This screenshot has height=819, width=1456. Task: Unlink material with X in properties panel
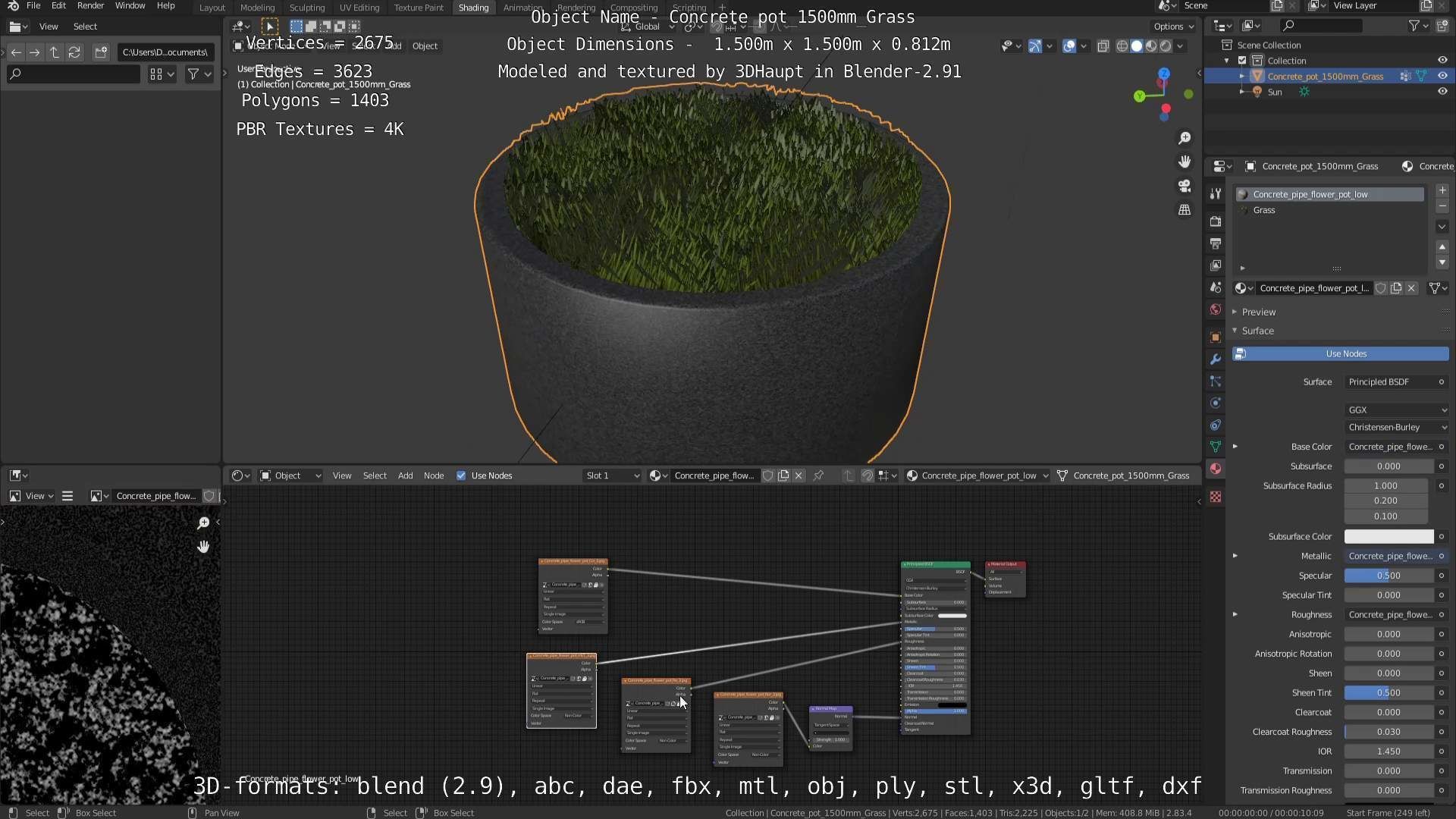(1411, 288)
